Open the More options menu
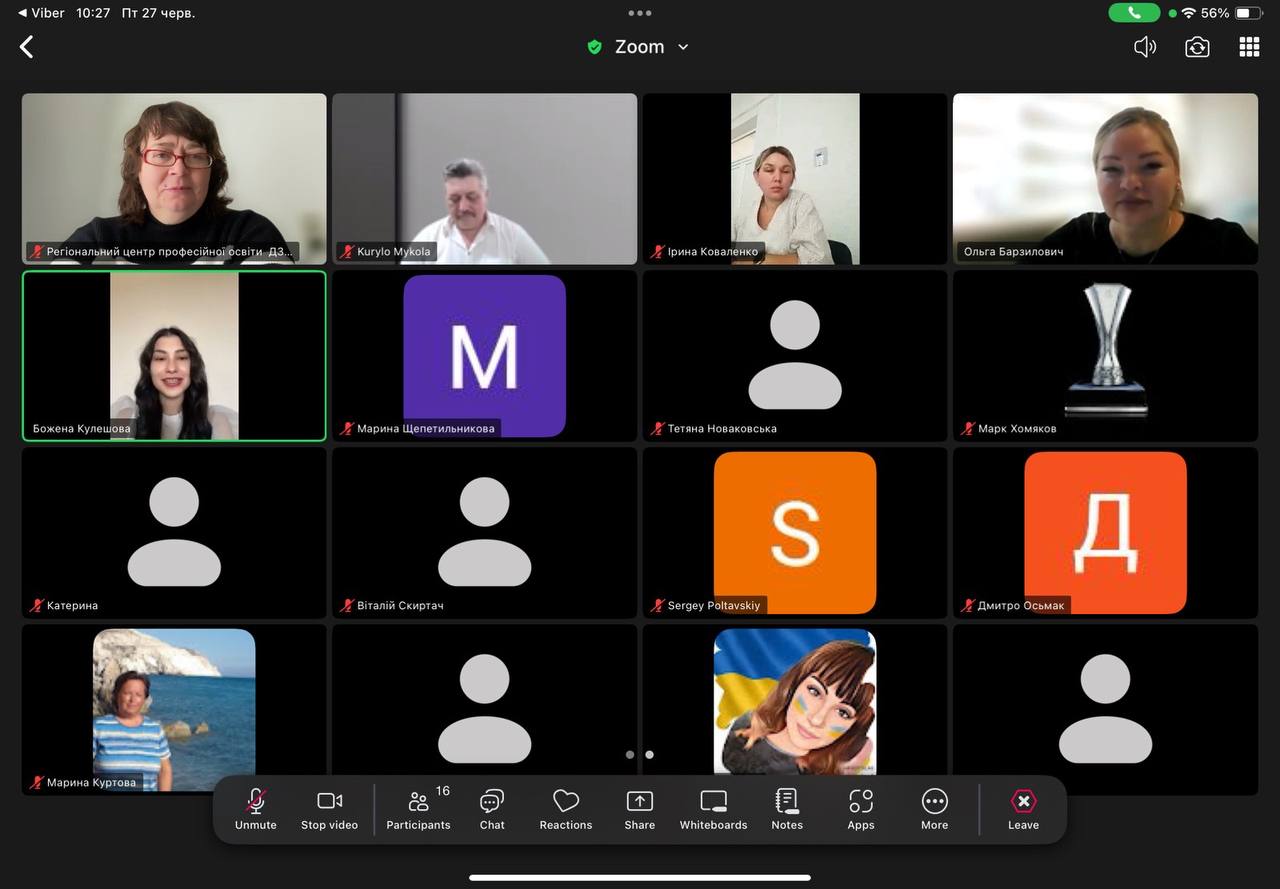The height and width of the screenshot is (889, 1280). (934, 809)
